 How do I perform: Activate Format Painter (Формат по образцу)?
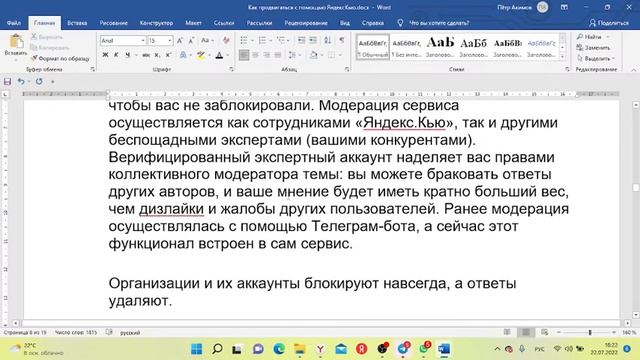pos(60,58)
